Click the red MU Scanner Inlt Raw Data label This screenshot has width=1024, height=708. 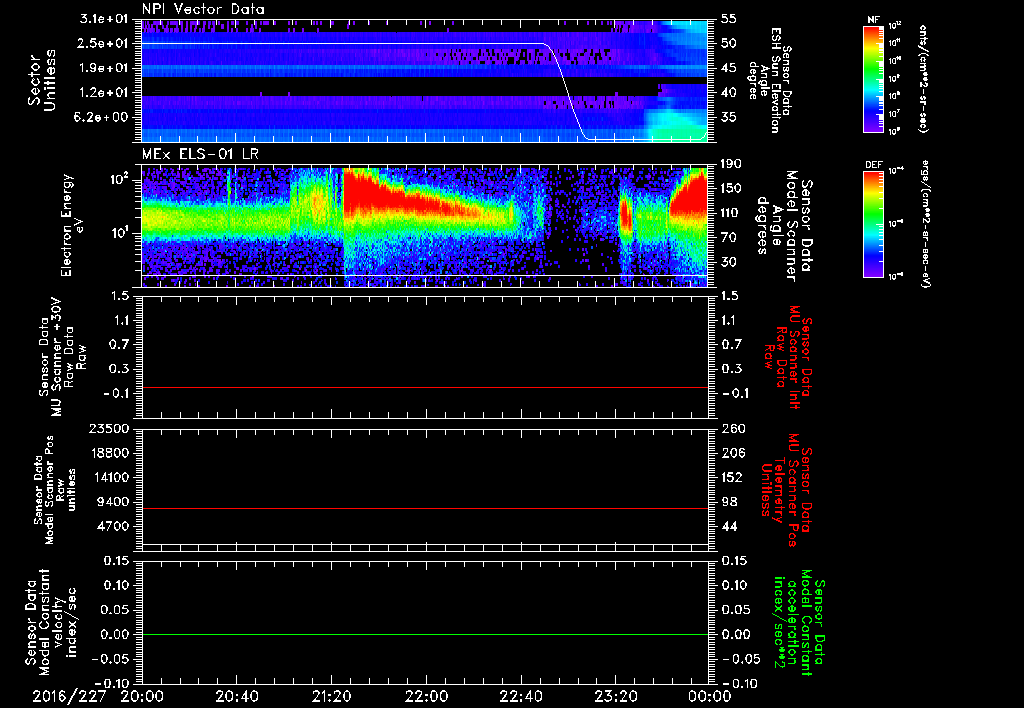(x=786, y=355)
